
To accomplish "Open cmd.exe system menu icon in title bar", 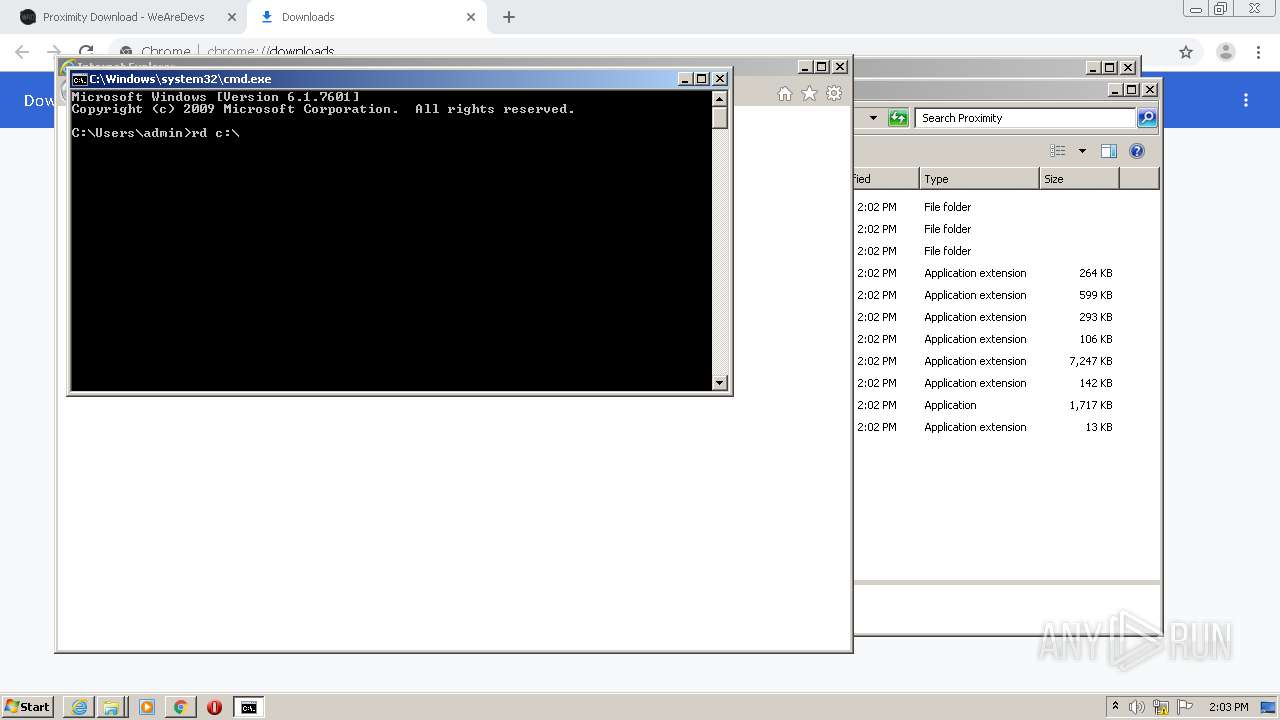I will (x=79, y=79).
